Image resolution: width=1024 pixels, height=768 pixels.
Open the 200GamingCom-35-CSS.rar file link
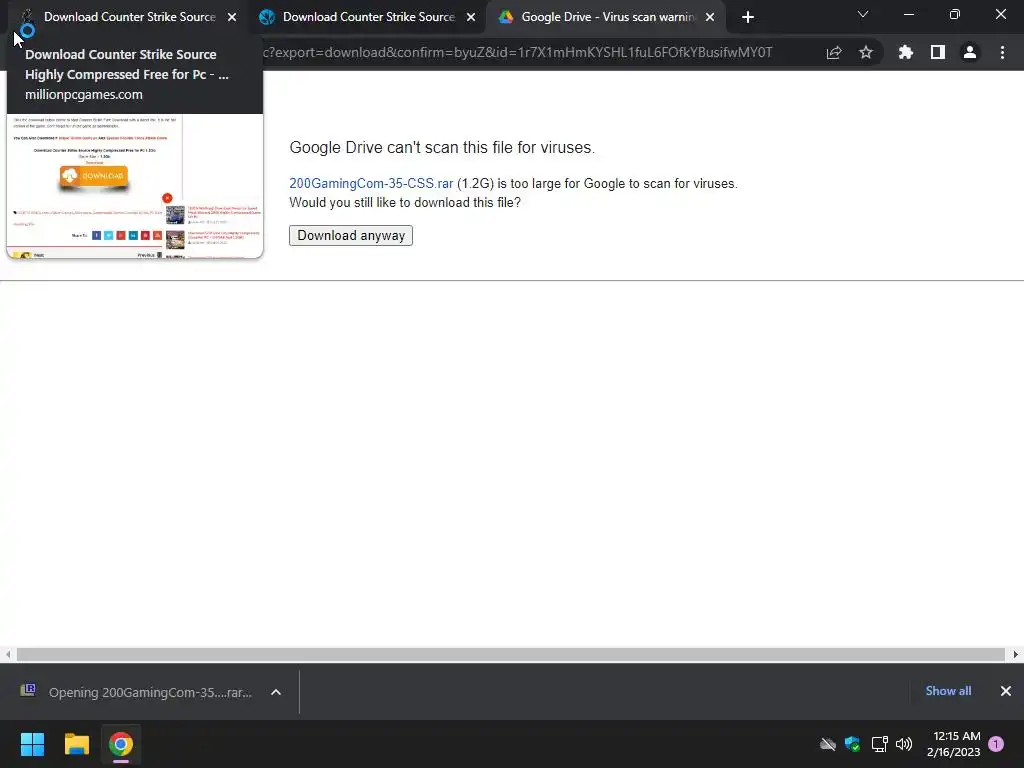tap(371, 184)
